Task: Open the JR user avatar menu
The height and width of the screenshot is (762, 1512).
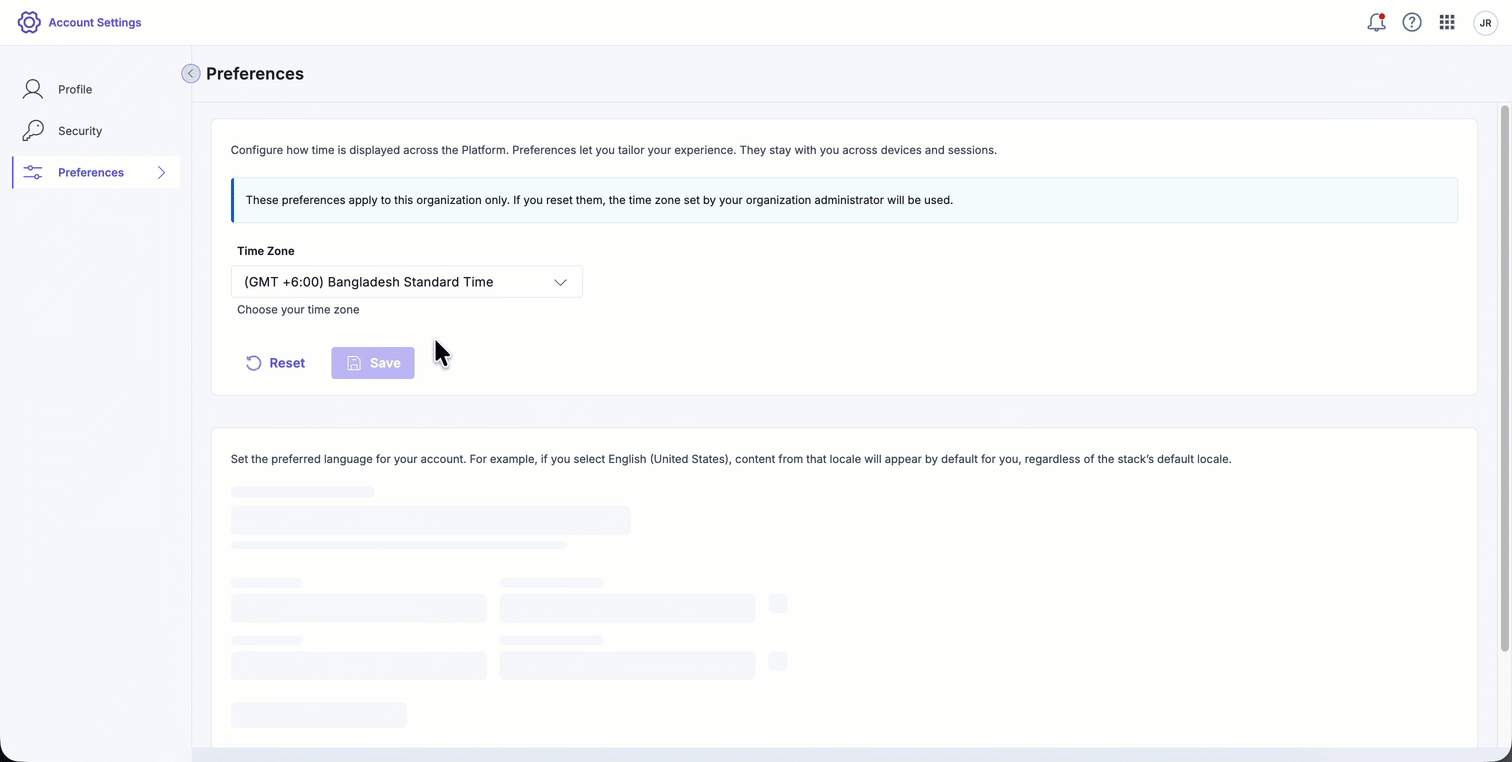Action: pyautogui.click(x=1485, y=23)
